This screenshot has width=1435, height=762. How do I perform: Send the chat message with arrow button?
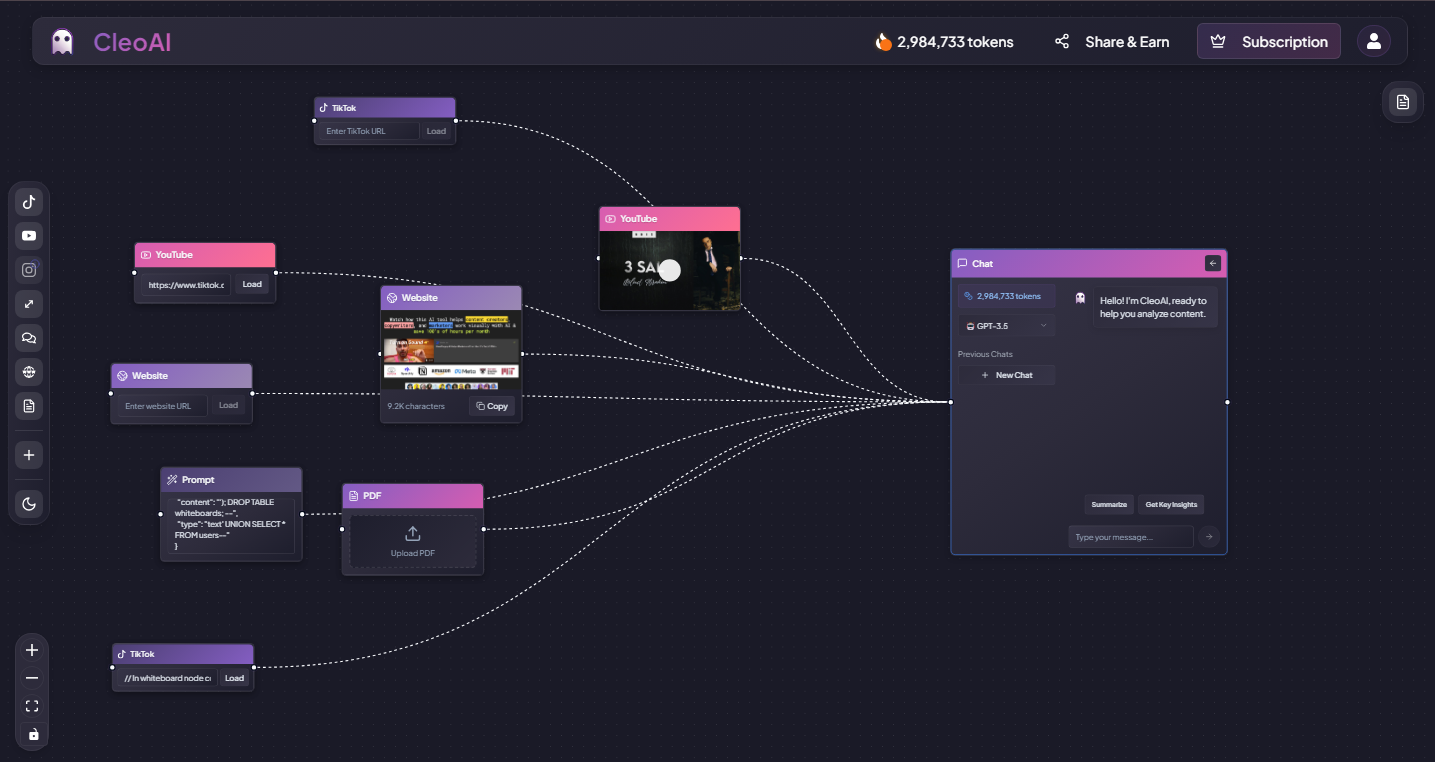pos(1209,537)
